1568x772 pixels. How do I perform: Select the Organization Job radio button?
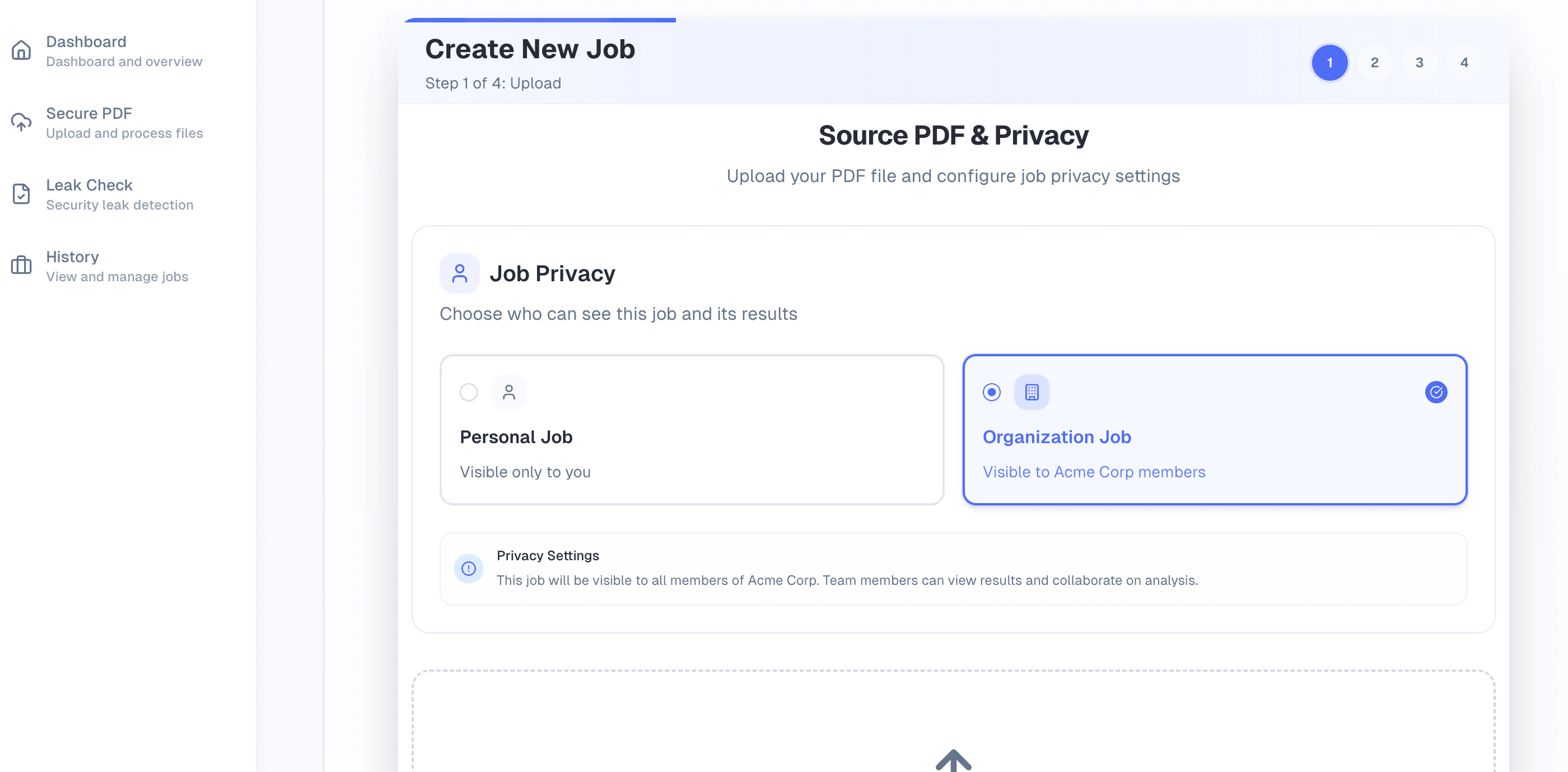point(992,392)
